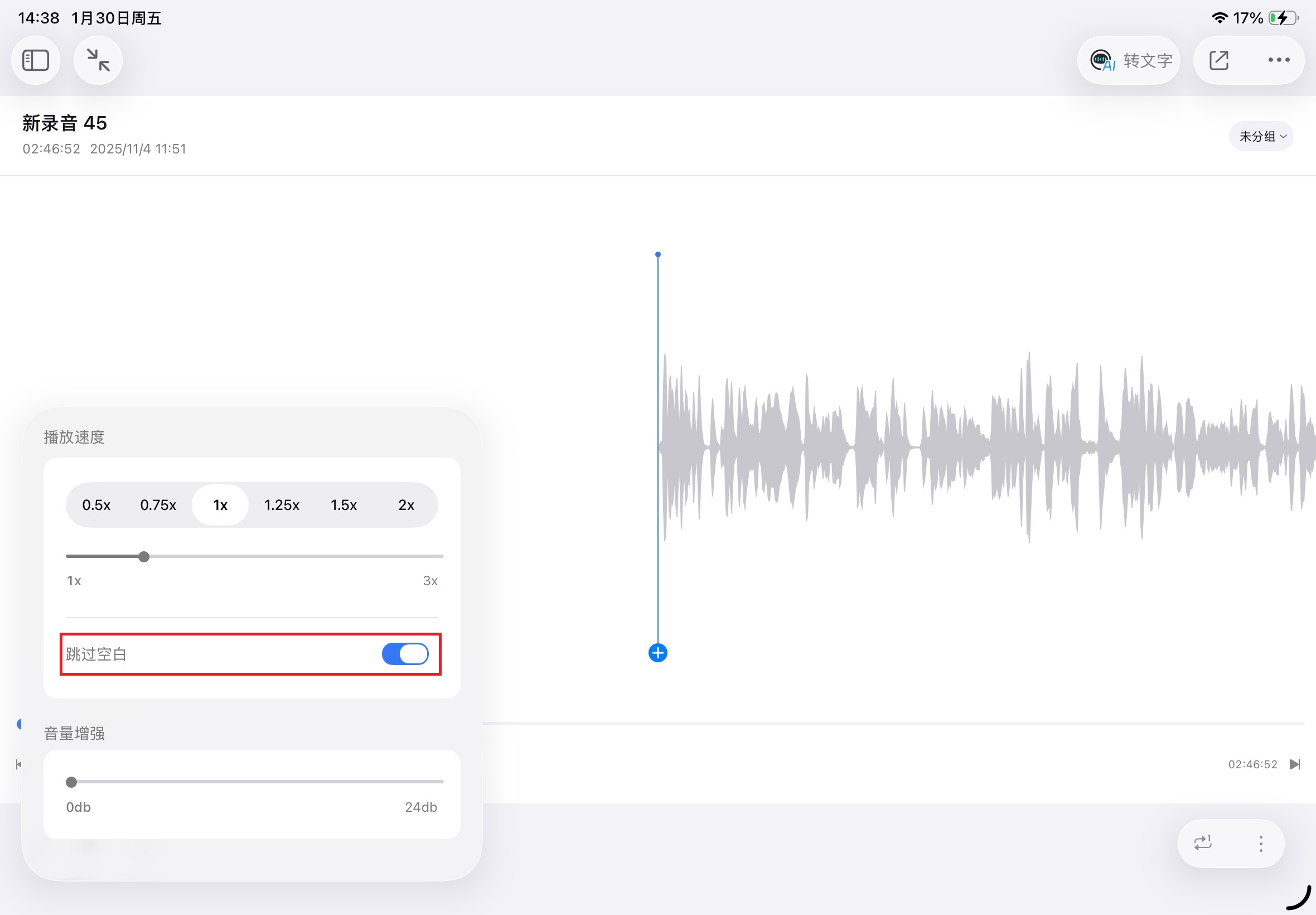The width and height of the screenshot is (1316, 915).
Task: Click the skip-to-end icon
Action: 1294,764
